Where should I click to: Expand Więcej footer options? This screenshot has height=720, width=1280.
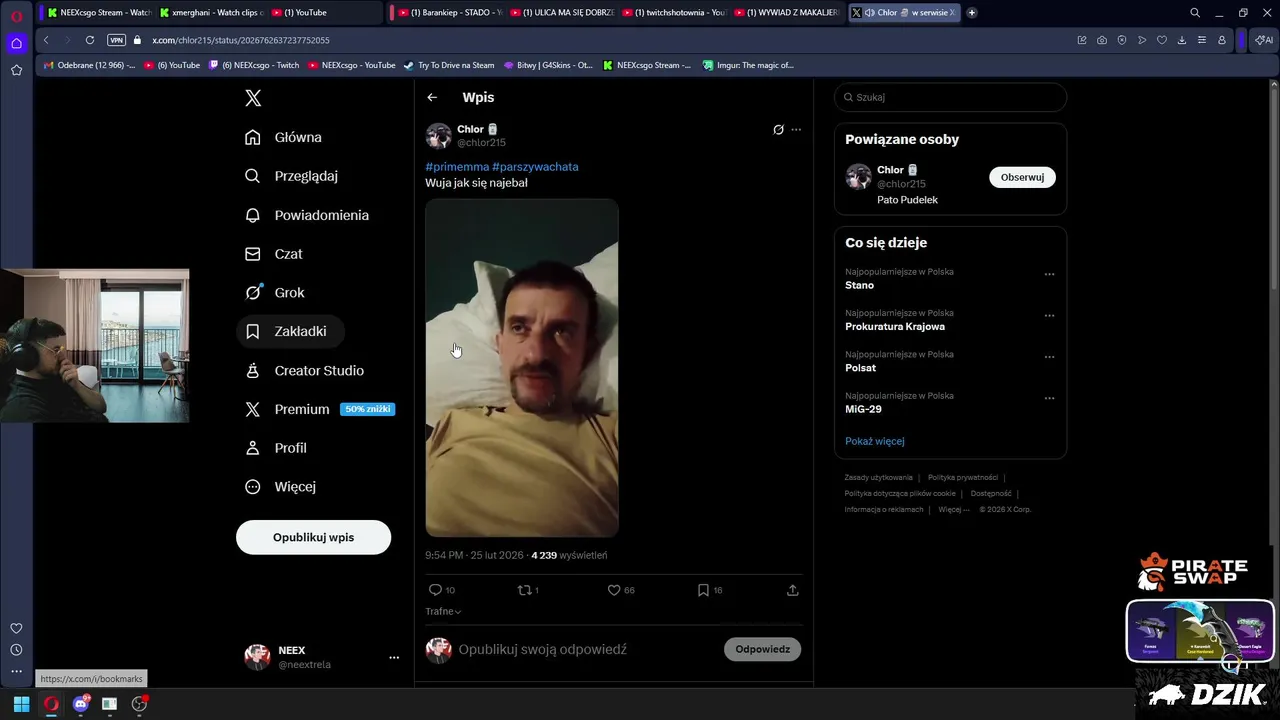point(953,510)
